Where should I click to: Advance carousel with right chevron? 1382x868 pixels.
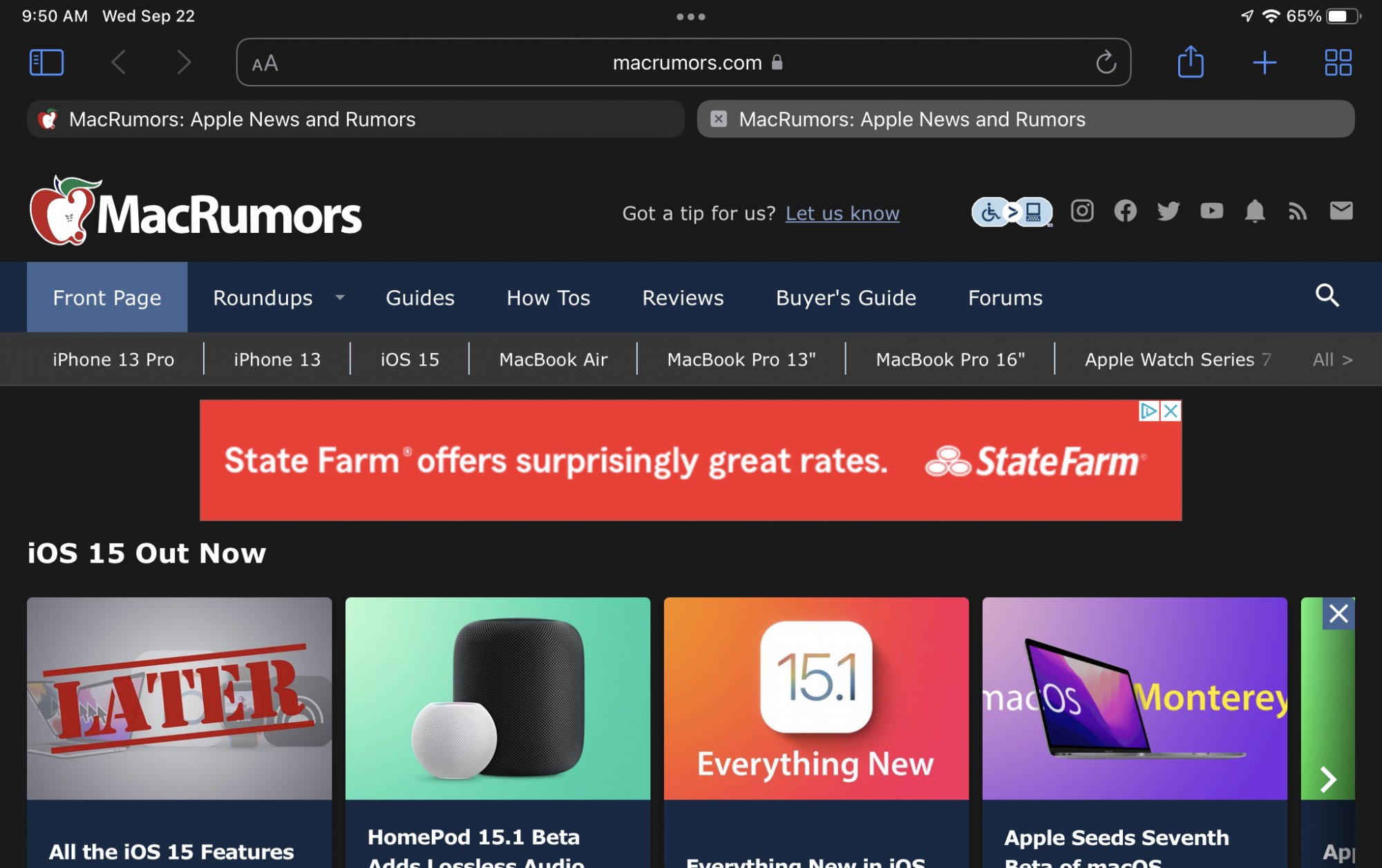point(1328,780)
